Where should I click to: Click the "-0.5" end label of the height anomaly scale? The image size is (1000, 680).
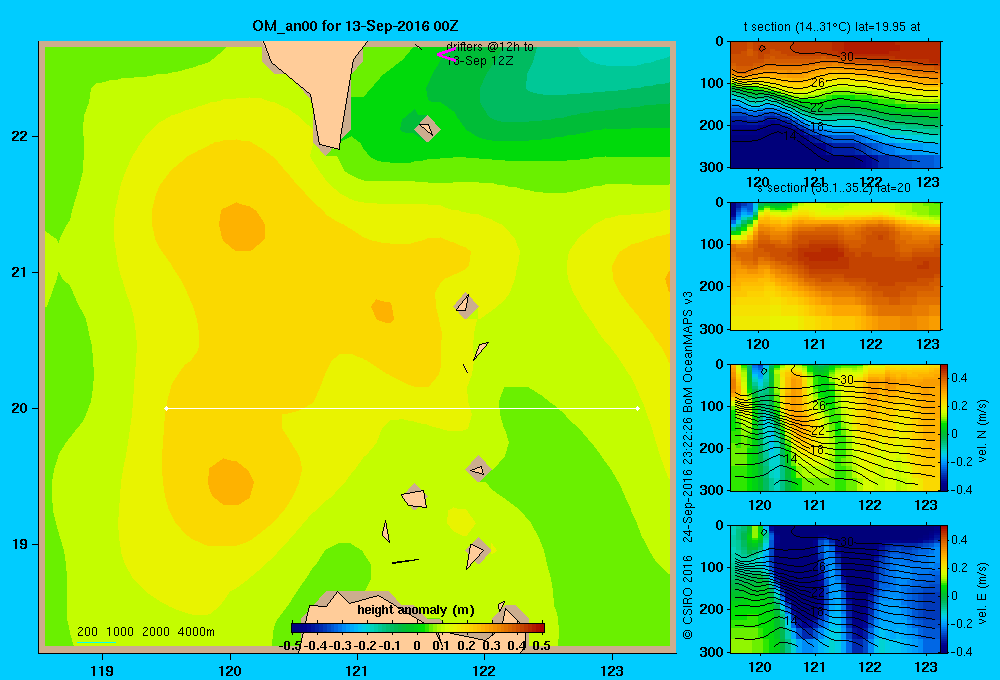(290, 646)
